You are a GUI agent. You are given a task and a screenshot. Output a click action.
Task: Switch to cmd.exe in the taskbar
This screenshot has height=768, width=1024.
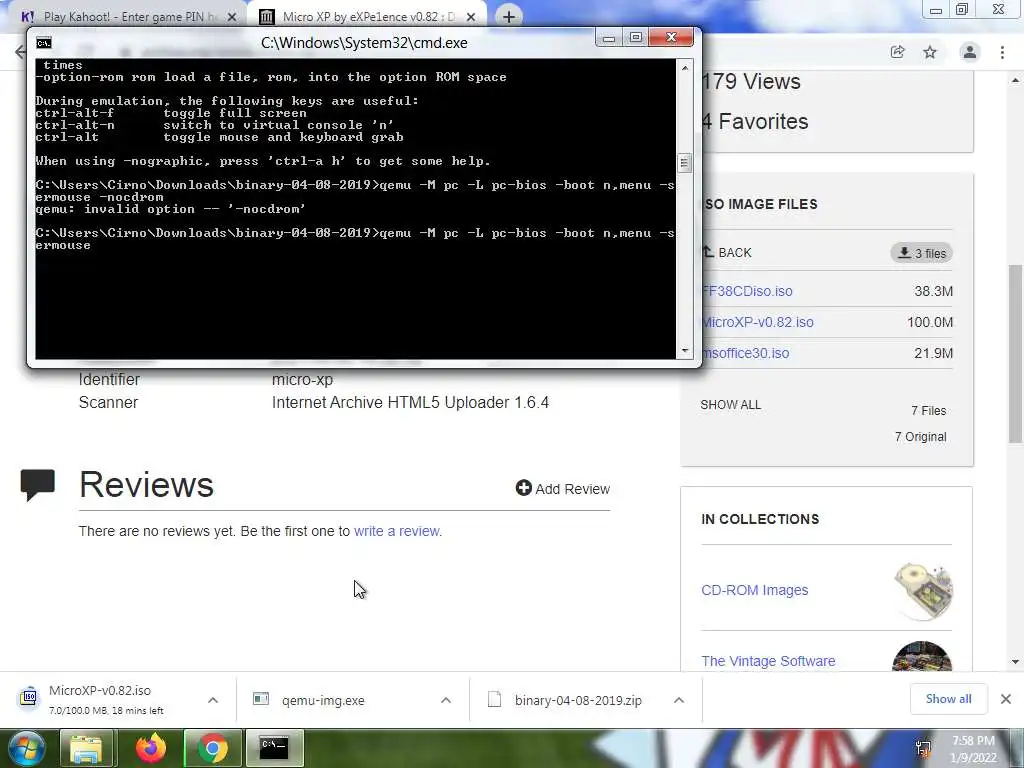(274, 748)
